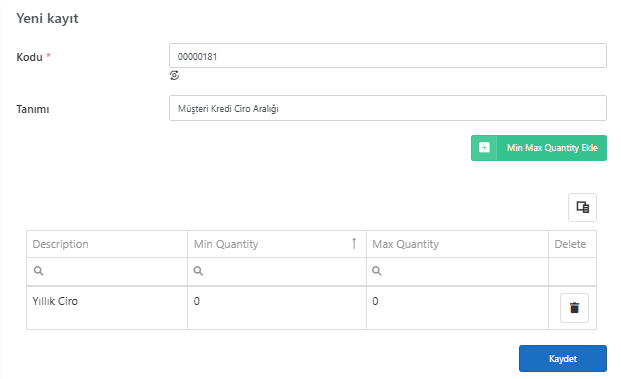Edit the Min Quantity cell value 0

[x=277, y=308]
